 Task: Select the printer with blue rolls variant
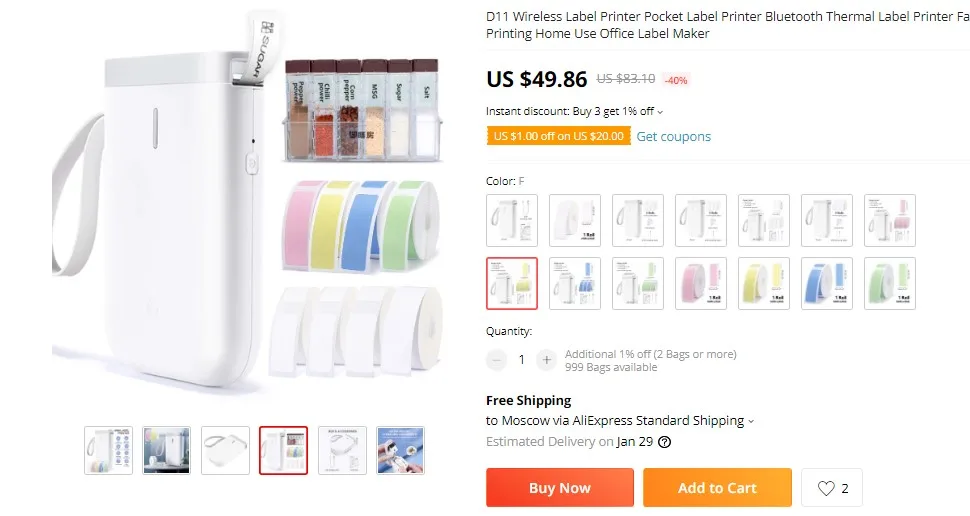pyautogui.click(x=575, y=283)
